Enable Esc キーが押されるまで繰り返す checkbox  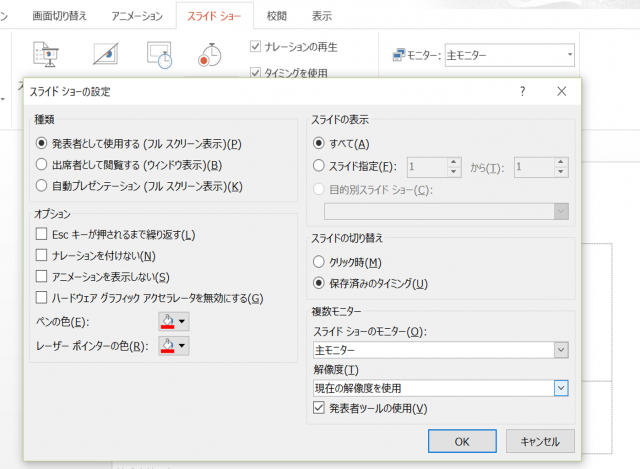(x=42, y=234)
